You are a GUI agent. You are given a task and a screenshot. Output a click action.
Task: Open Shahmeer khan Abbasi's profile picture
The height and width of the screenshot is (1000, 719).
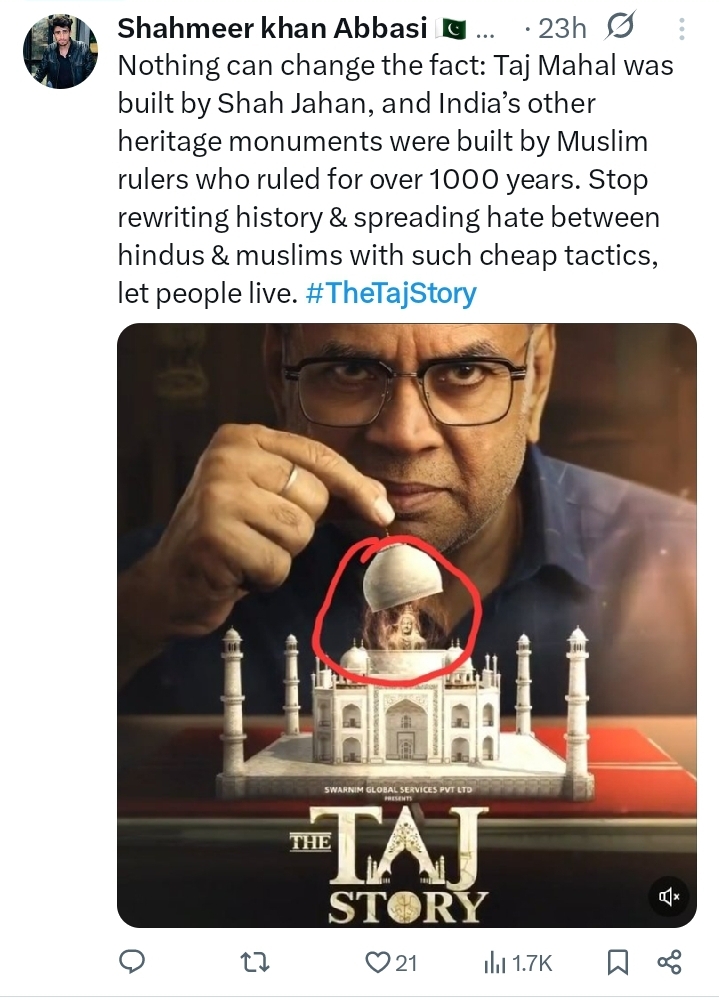click(x=60, y=52)
